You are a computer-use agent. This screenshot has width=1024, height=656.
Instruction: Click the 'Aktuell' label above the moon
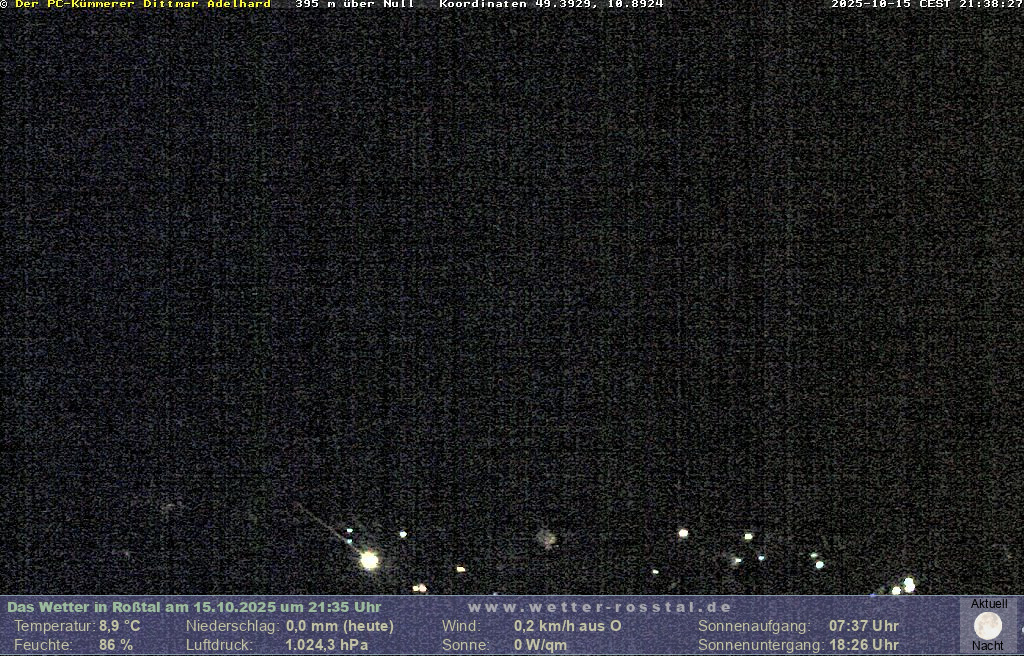pos(989,604)
